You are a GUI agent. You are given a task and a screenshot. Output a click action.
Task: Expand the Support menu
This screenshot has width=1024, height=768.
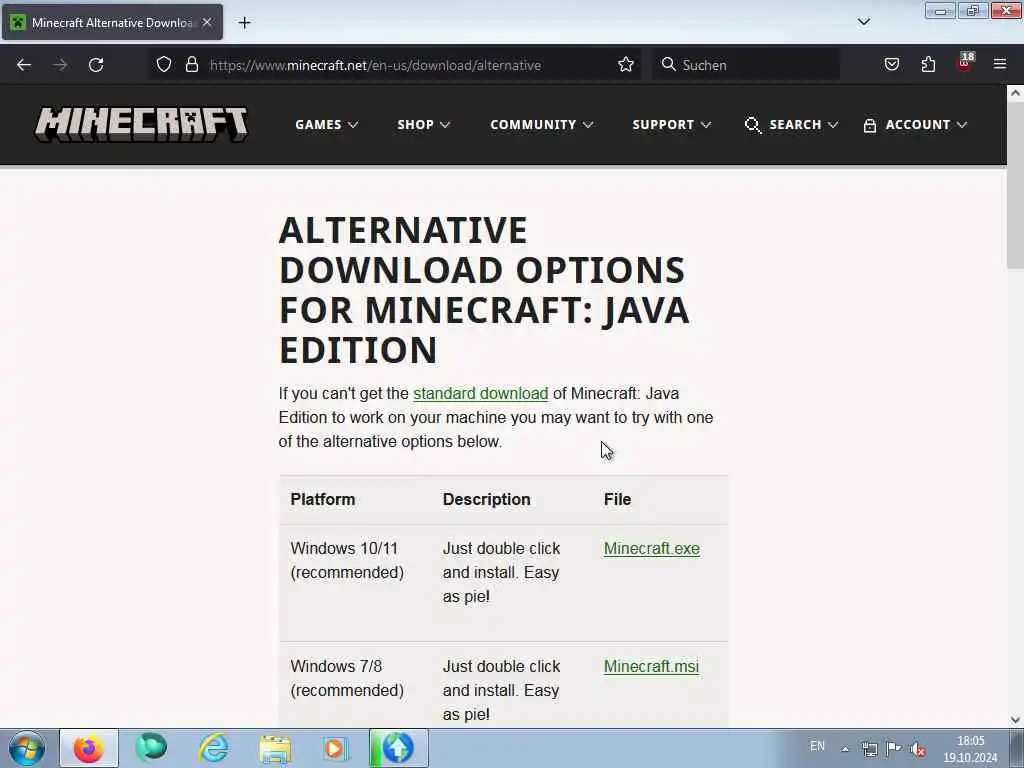tap(671, 125)
